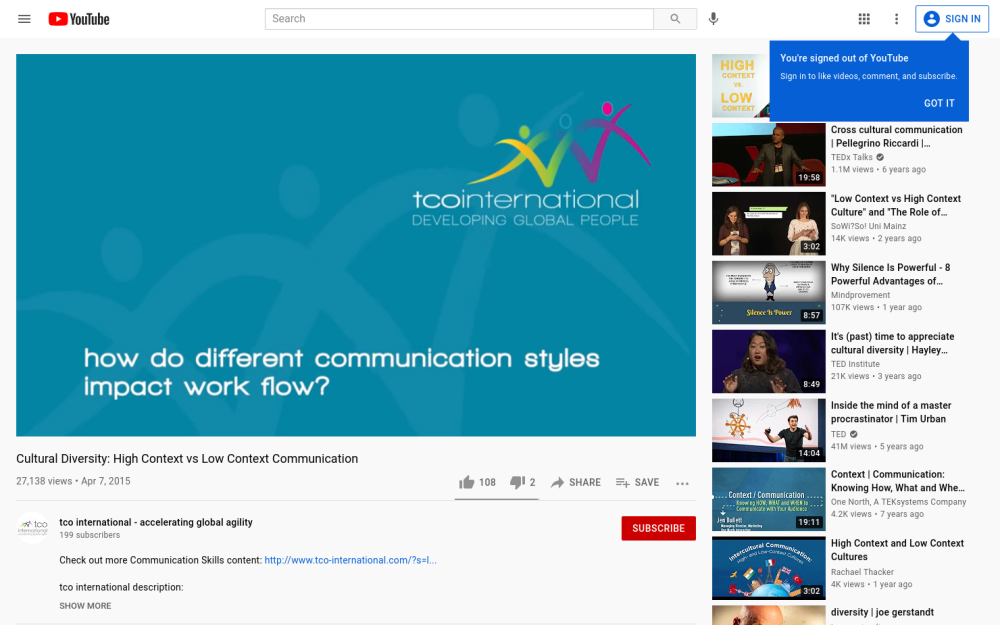
Task: Open Hayley cultural diversity 8:49 thumbnail
Action: [768, 362]
